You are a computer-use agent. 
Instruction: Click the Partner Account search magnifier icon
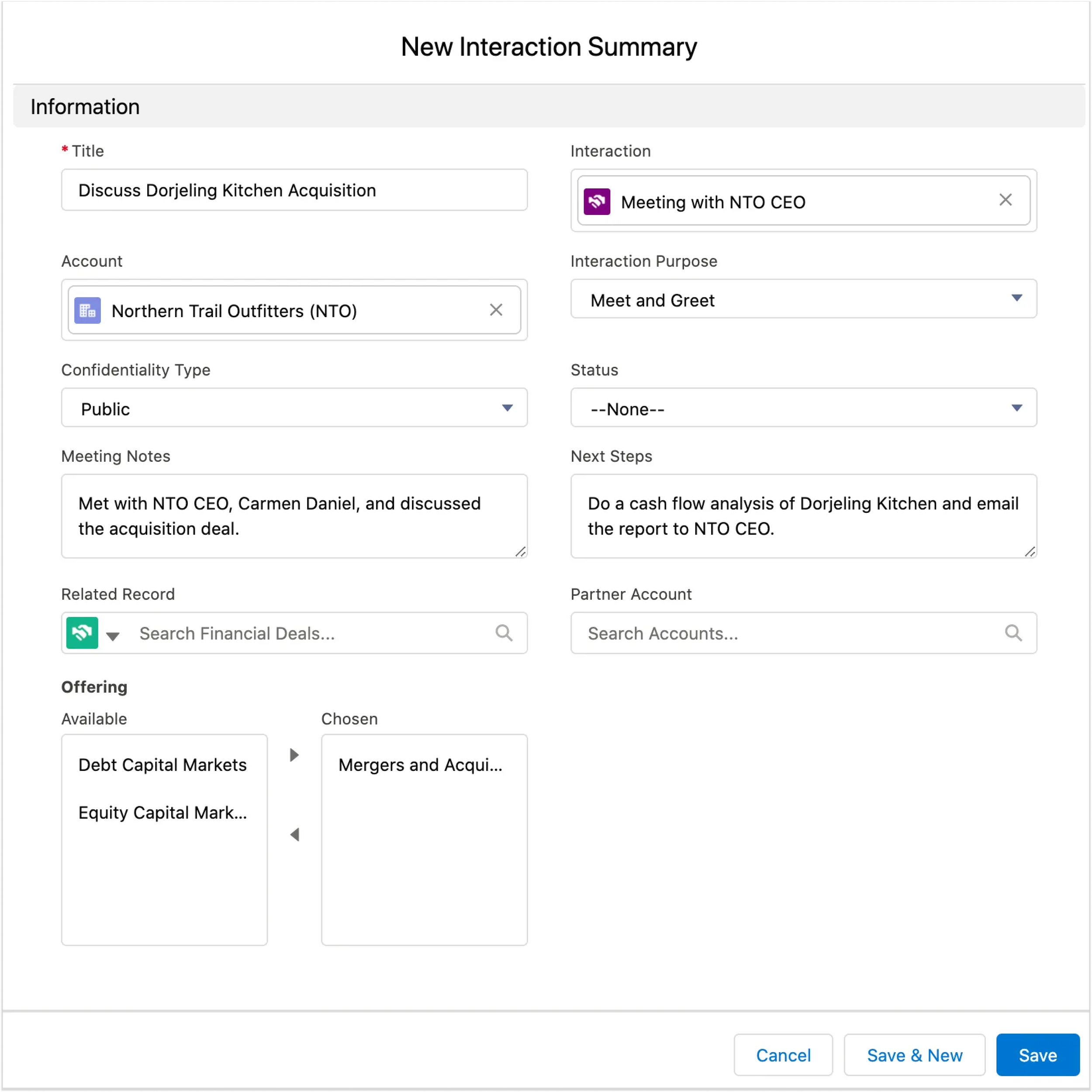tap(1013, 633)
